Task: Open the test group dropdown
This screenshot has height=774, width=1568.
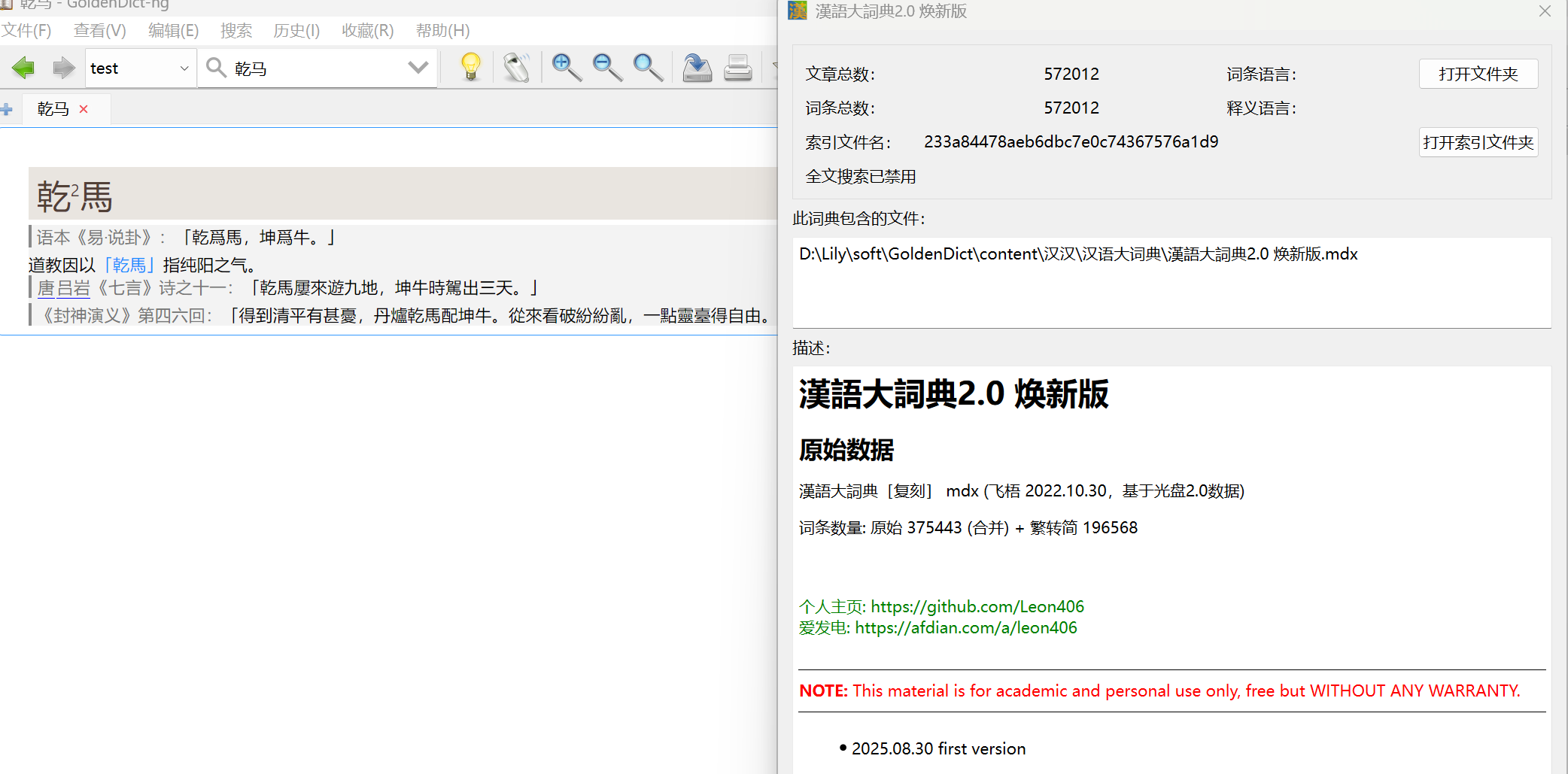Action: point(140,68)
